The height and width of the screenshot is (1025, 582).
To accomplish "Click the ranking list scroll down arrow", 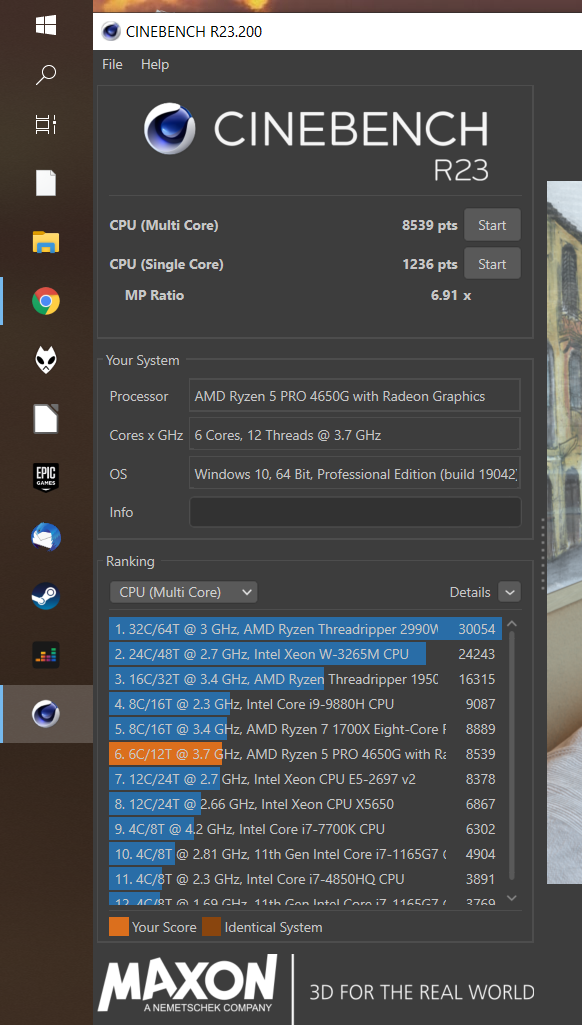I will click(x=512, y=898).
